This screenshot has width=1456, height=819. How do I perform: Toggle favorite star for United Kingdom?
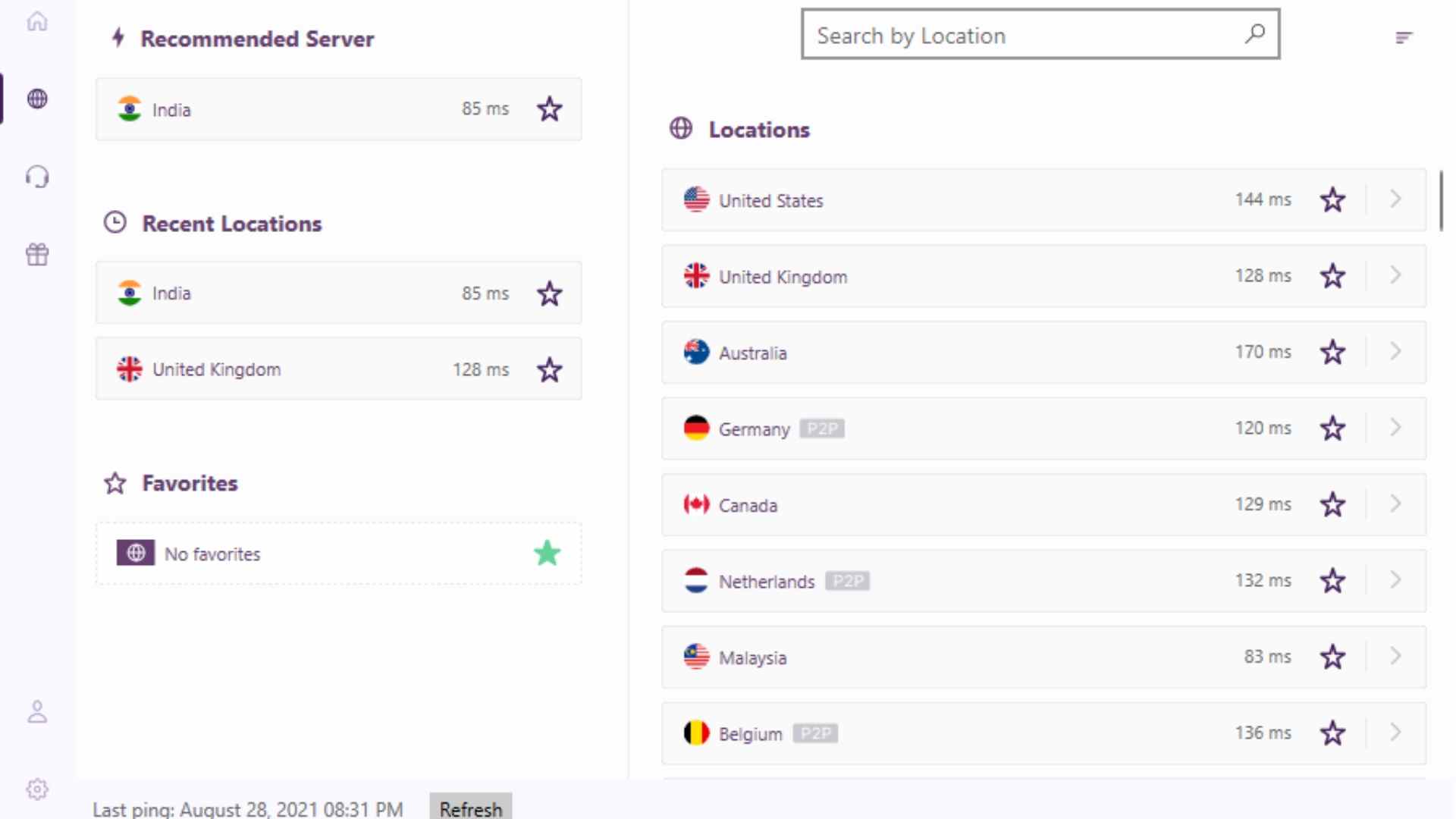pyautogui.click(x=1333, y=276)
